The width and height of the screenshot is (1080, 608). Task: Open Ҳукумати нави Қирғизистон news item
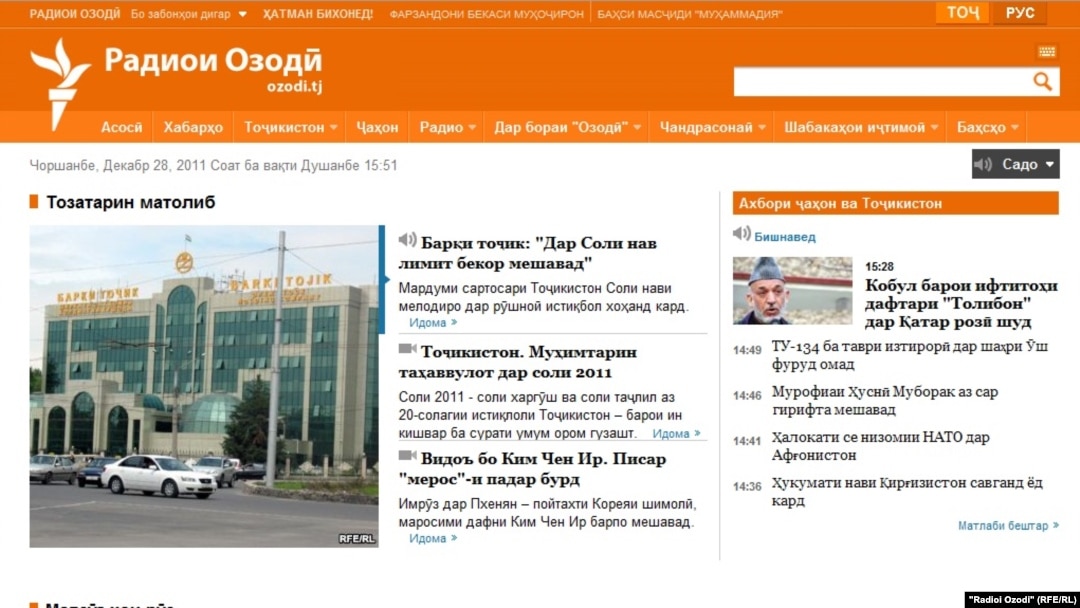coord(907,492)
